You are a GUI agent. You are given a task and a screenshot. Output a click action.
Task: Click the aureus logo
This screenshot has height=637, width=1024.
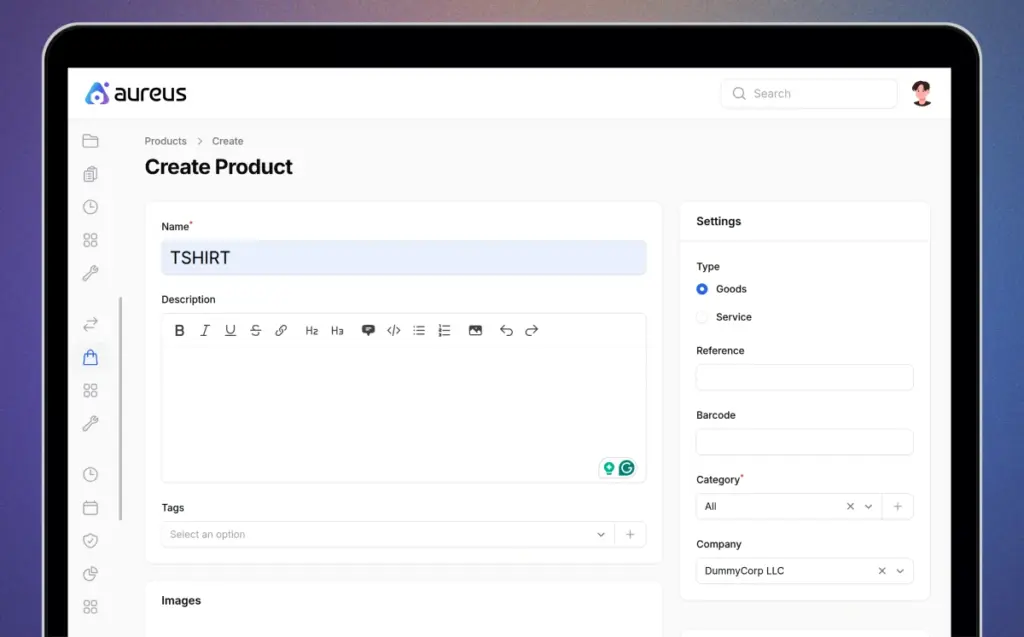tap(135, 93)
